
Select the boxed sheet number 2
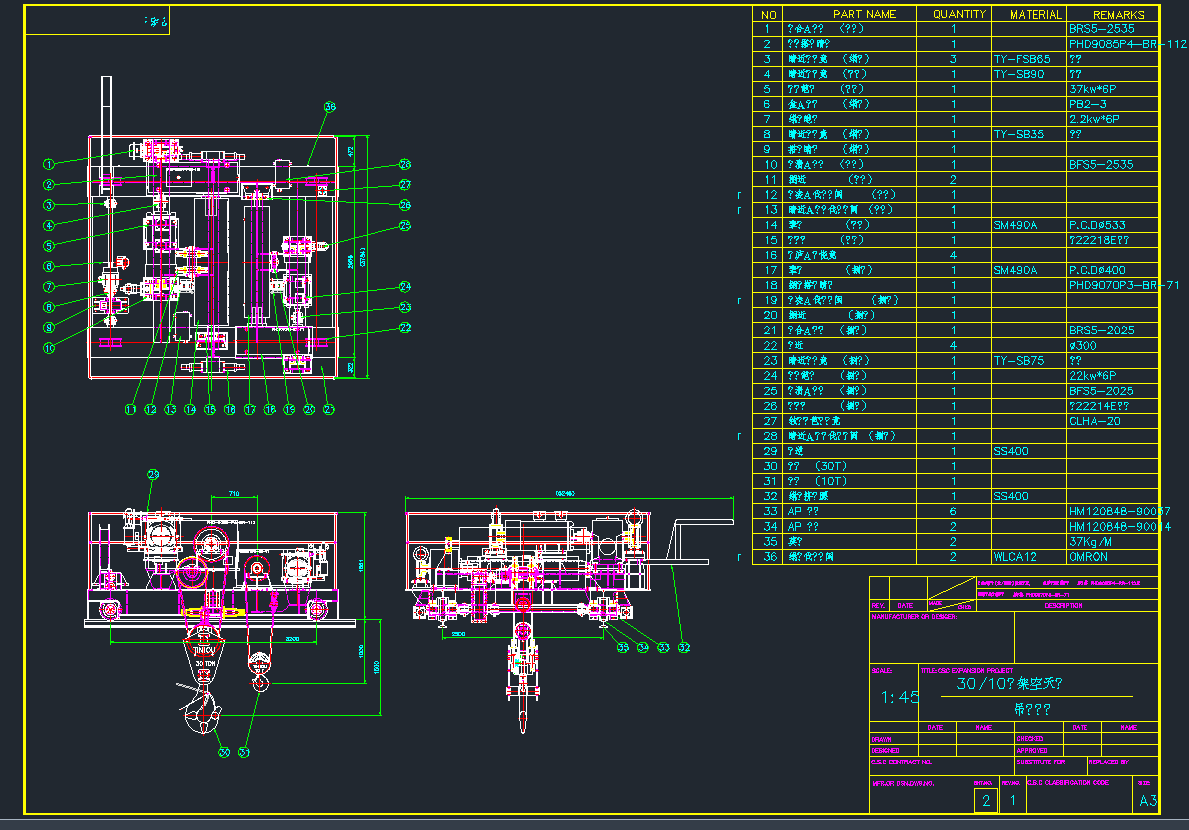point(985,801)
